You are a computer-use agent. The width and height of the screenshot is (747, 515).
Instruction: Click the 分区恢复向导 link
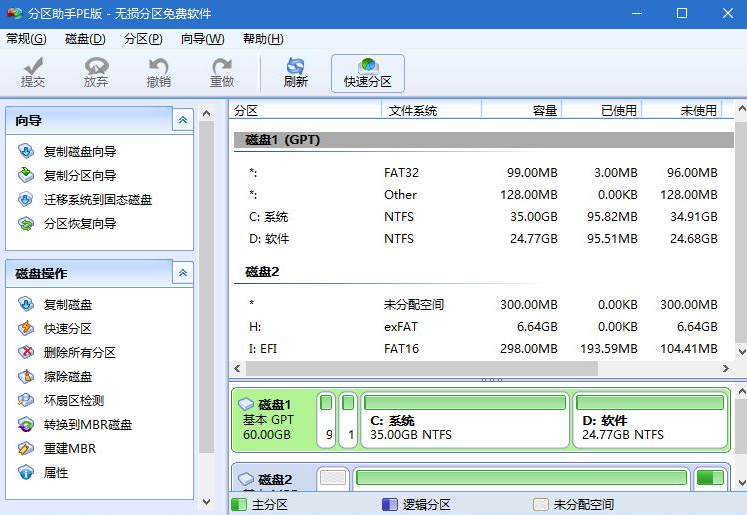click(x=79, y=224)
